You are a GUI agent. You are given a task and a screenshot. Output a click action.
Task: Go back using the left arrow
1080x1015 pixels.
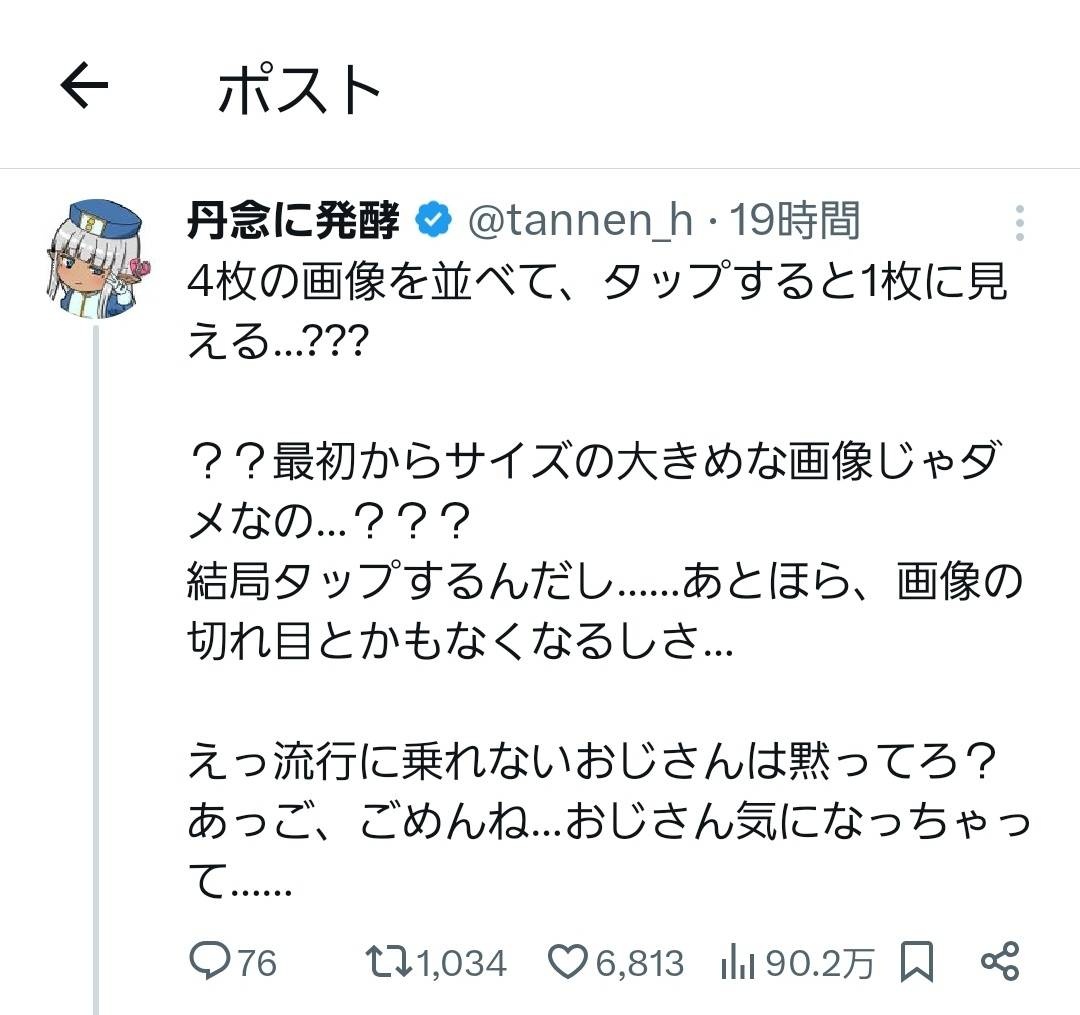pyautogui.click(x=85, y=88)
